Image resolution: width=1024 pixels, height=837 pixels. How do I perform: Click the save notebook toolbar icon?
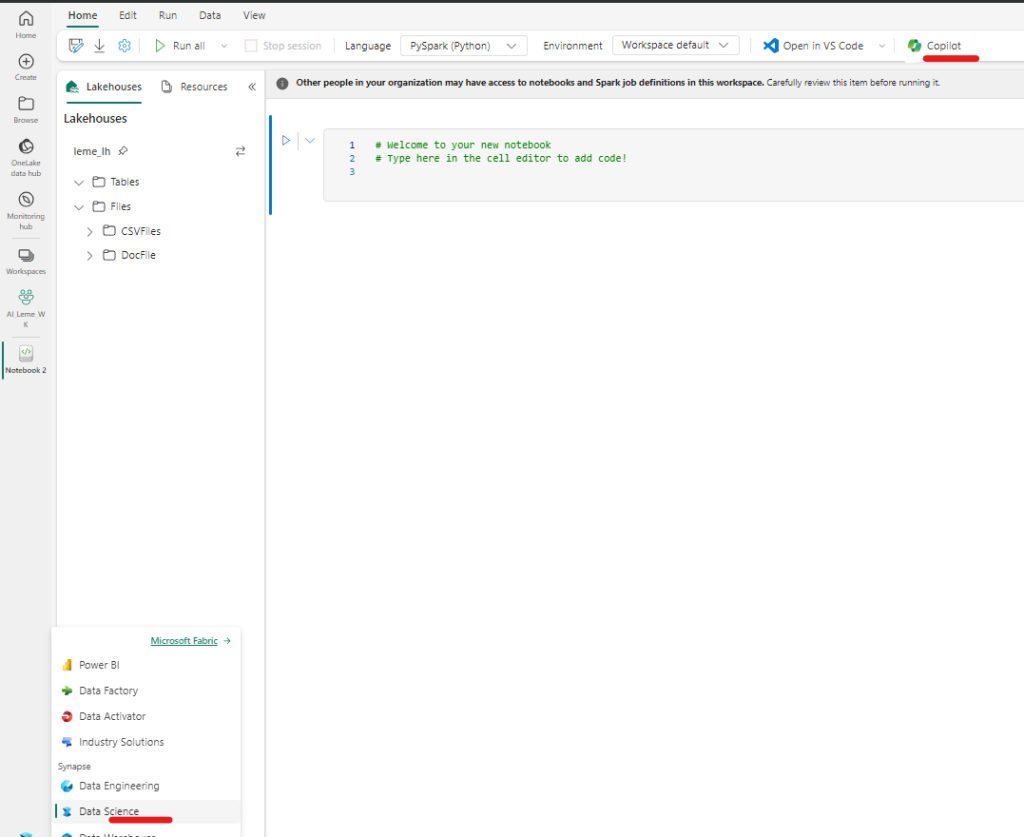tap(76, 46)
